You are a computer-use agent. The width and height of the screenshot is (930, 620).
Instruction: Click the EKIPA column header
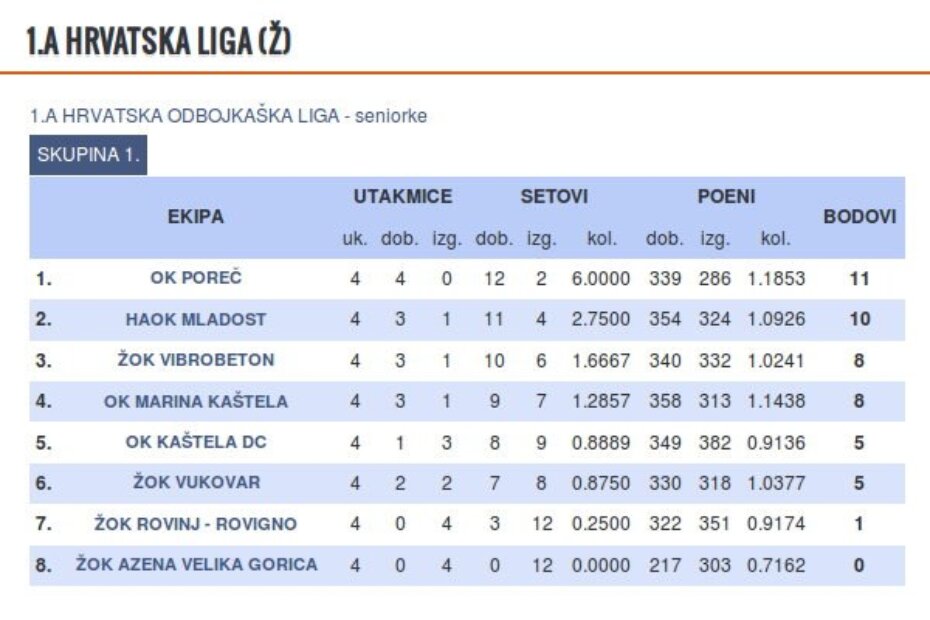(x=196, y=217)
